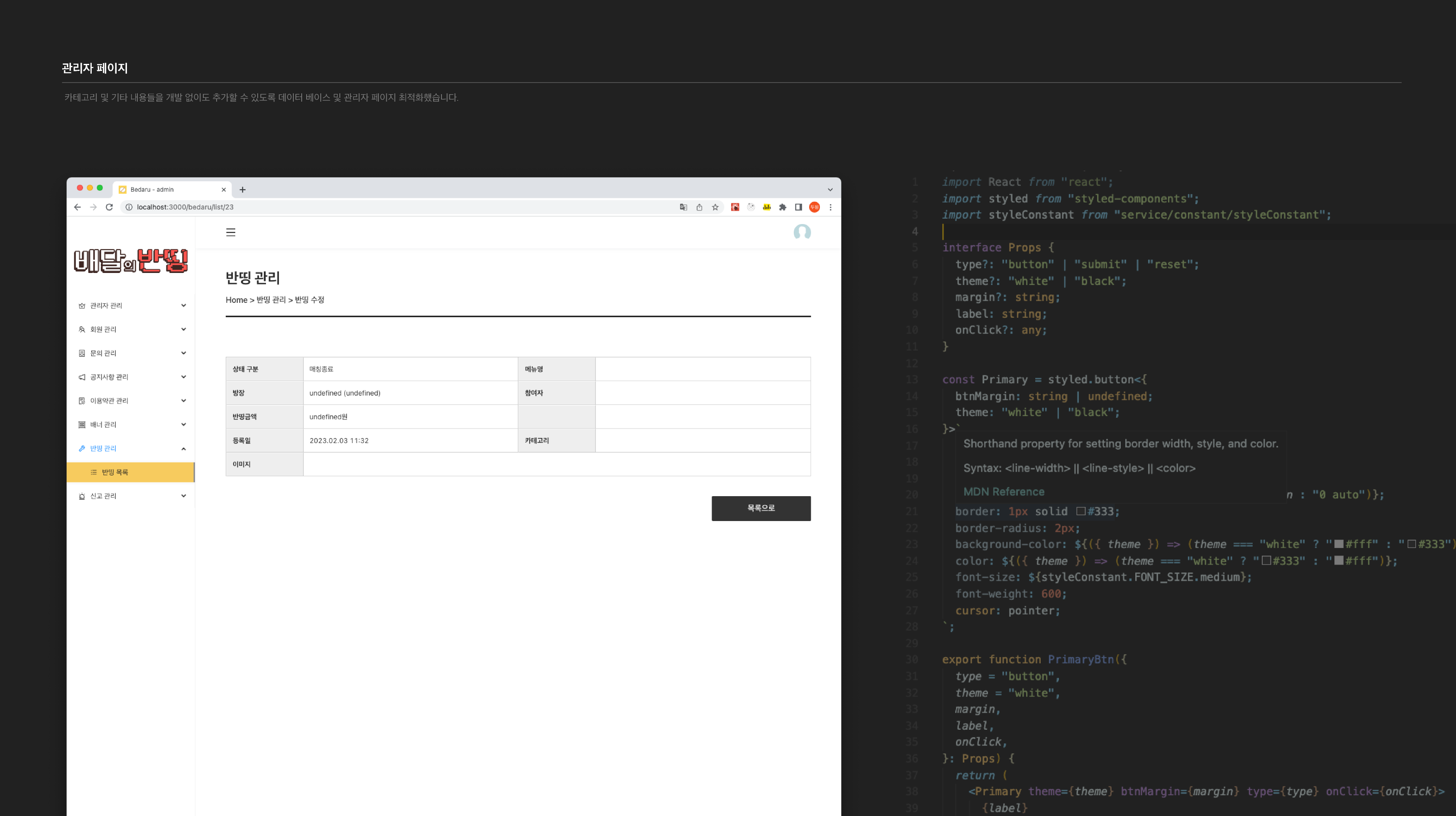Click the 참여자 column label
Image resolution: width=1456 pixels, height=816 pixels.
534,393
